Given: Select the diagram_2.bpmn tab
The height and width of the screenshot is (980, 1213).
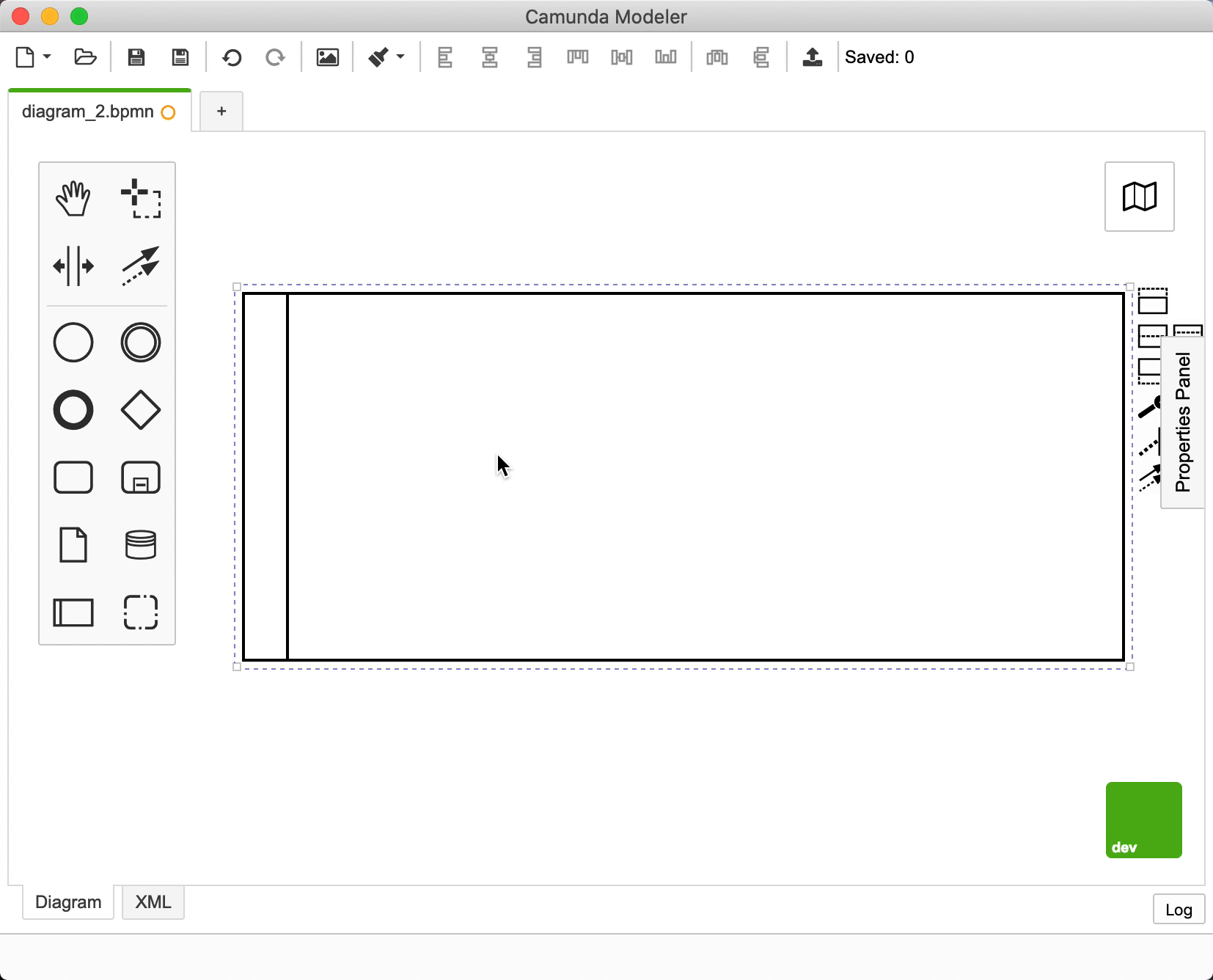Looking at the screenshot, I should point(88,111).
